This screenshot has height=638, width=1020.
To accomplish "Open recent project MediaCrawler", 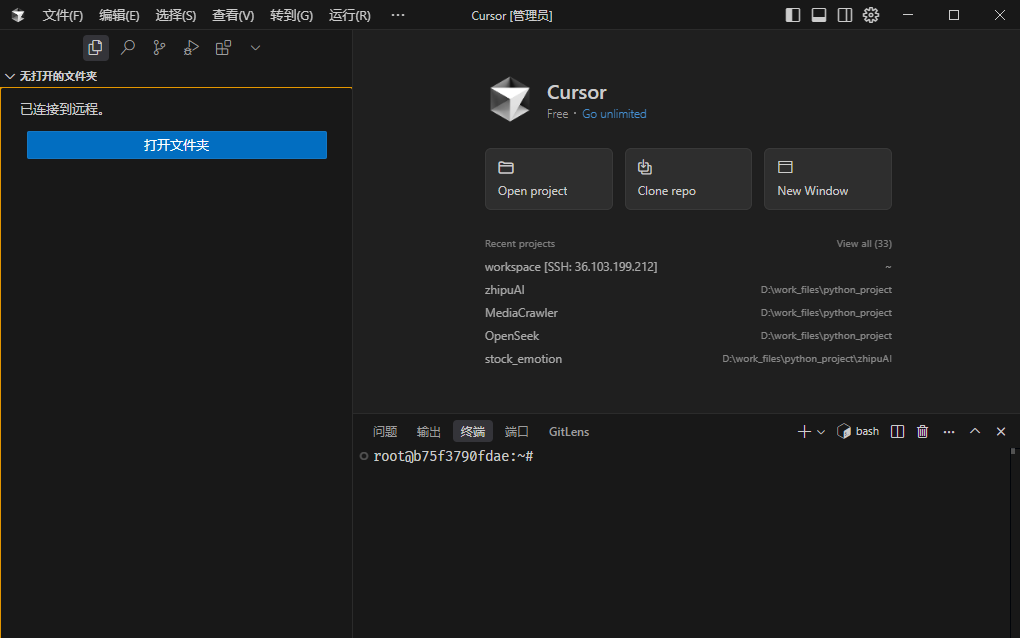I will click(x=521, y=313).
